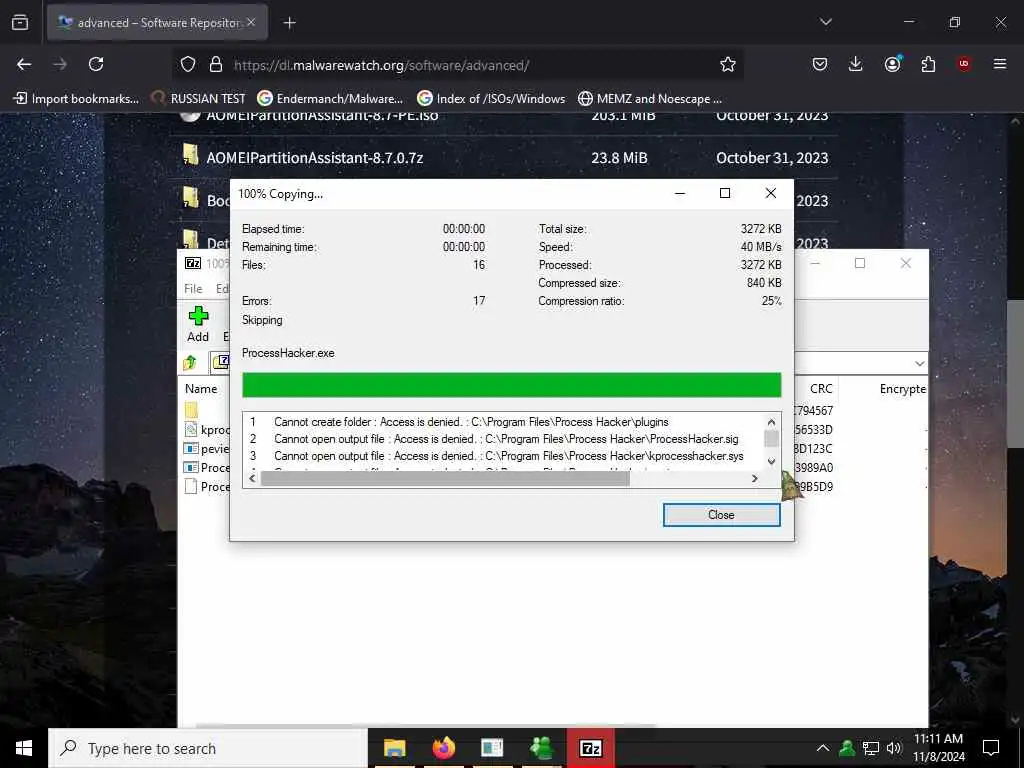The height and width of the screenshot is (768, 1024).
Task: Maximize the copying dialog window
Action: [724, 193]
